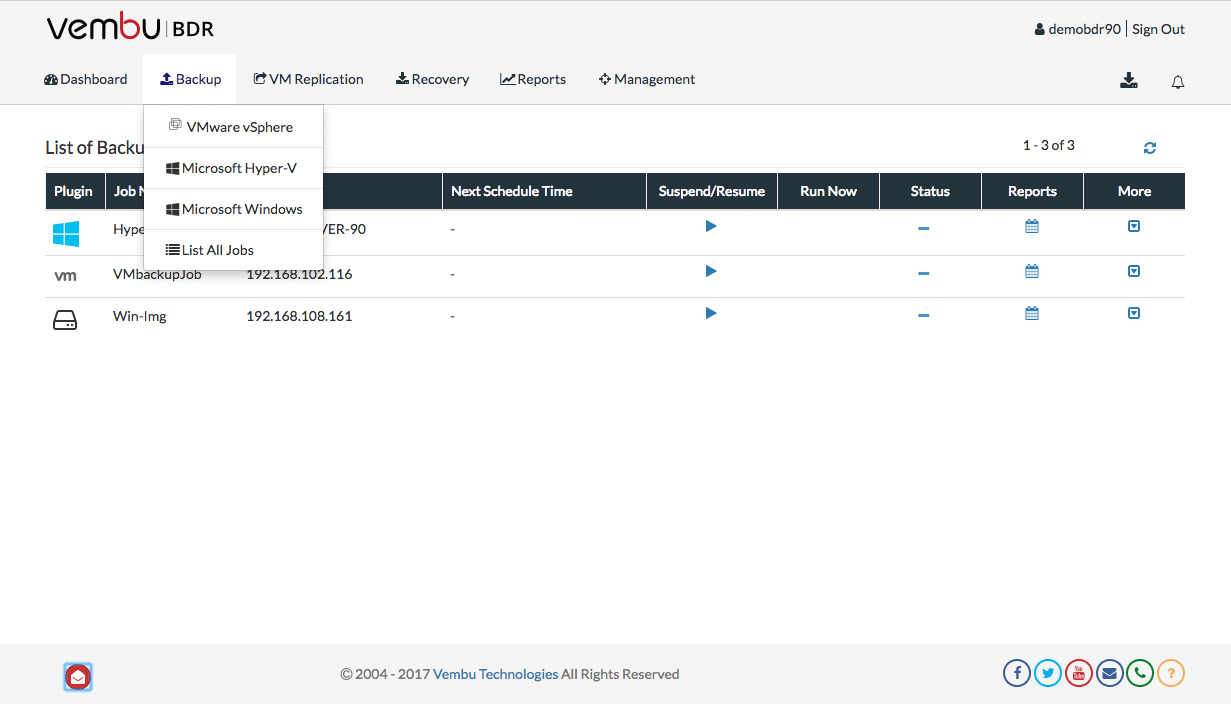Click the Sign Out link
Screen dimensions: 1231x704
[x=1158, y=29]
